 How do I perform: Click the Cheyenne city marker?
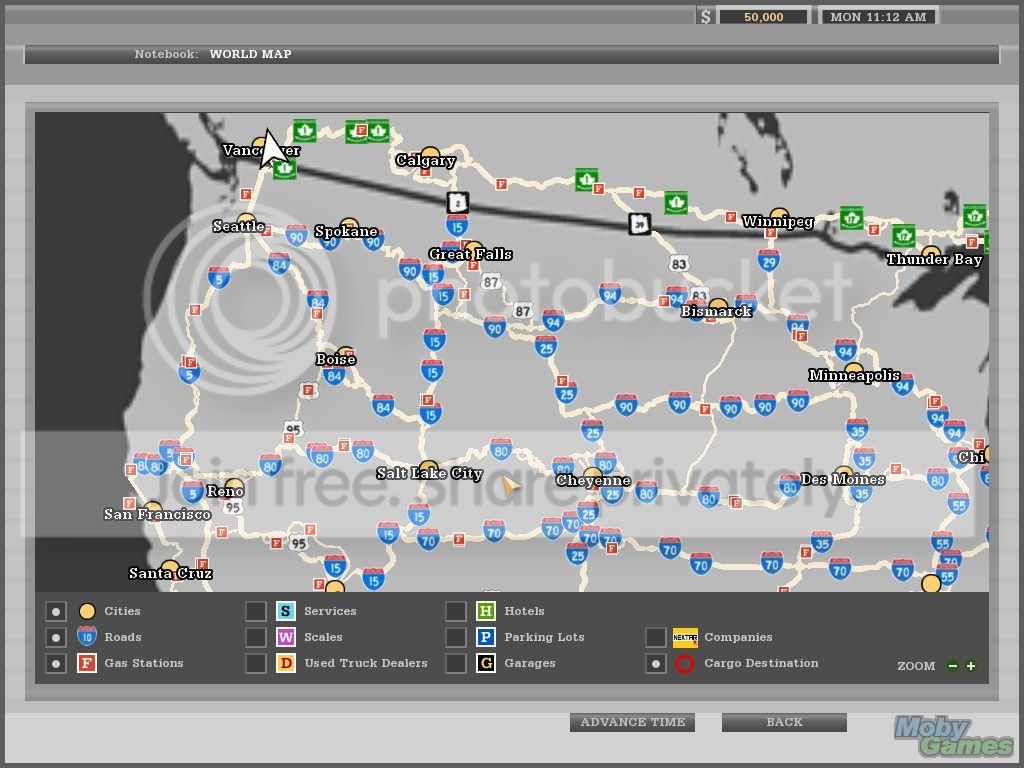pos(593,475)
